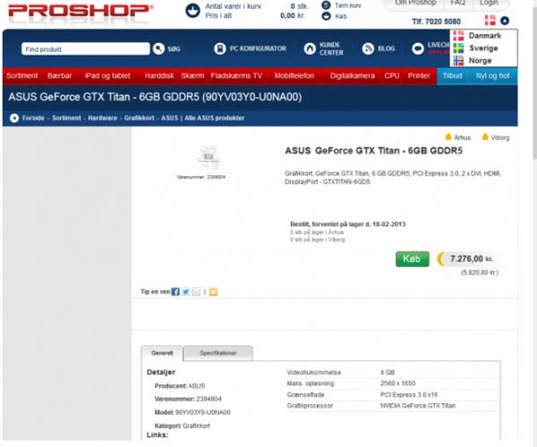This screenshot has width=537, height=447.
Task: Open Alle ASUS produkter link
Action: (214, 118)
